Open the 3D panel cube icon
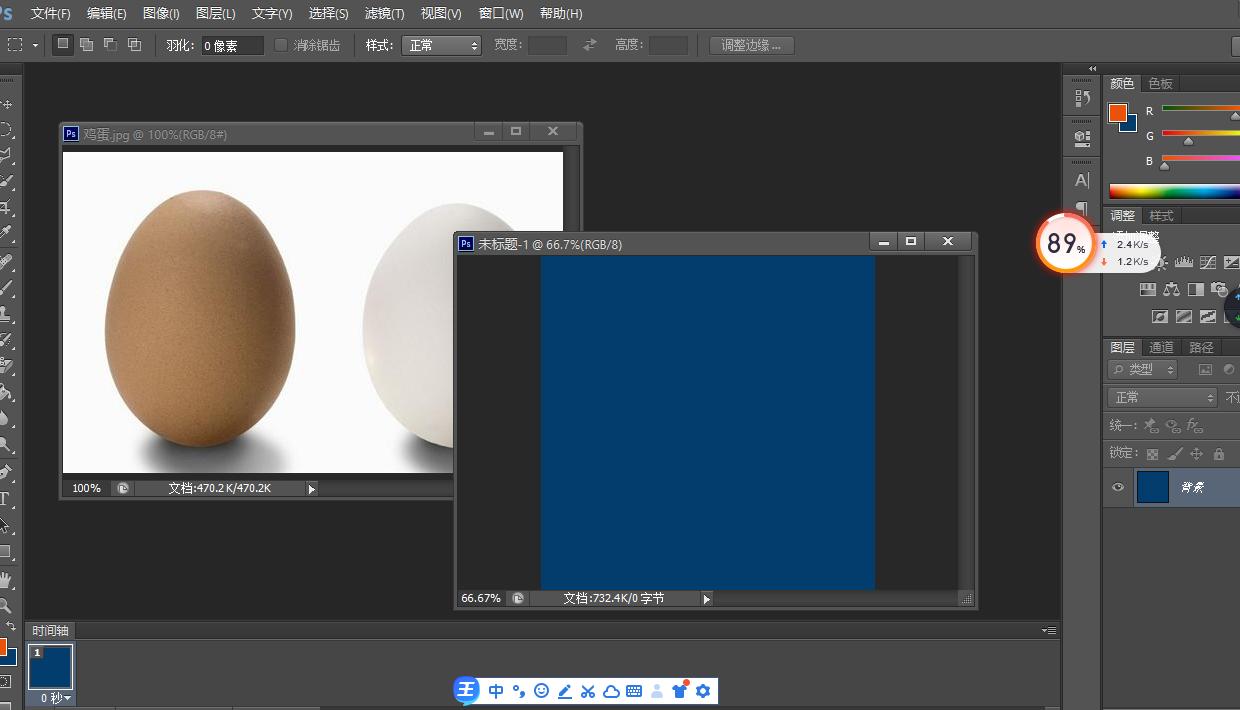This screenshot has height=710, width=1240. pos(1081,138)
